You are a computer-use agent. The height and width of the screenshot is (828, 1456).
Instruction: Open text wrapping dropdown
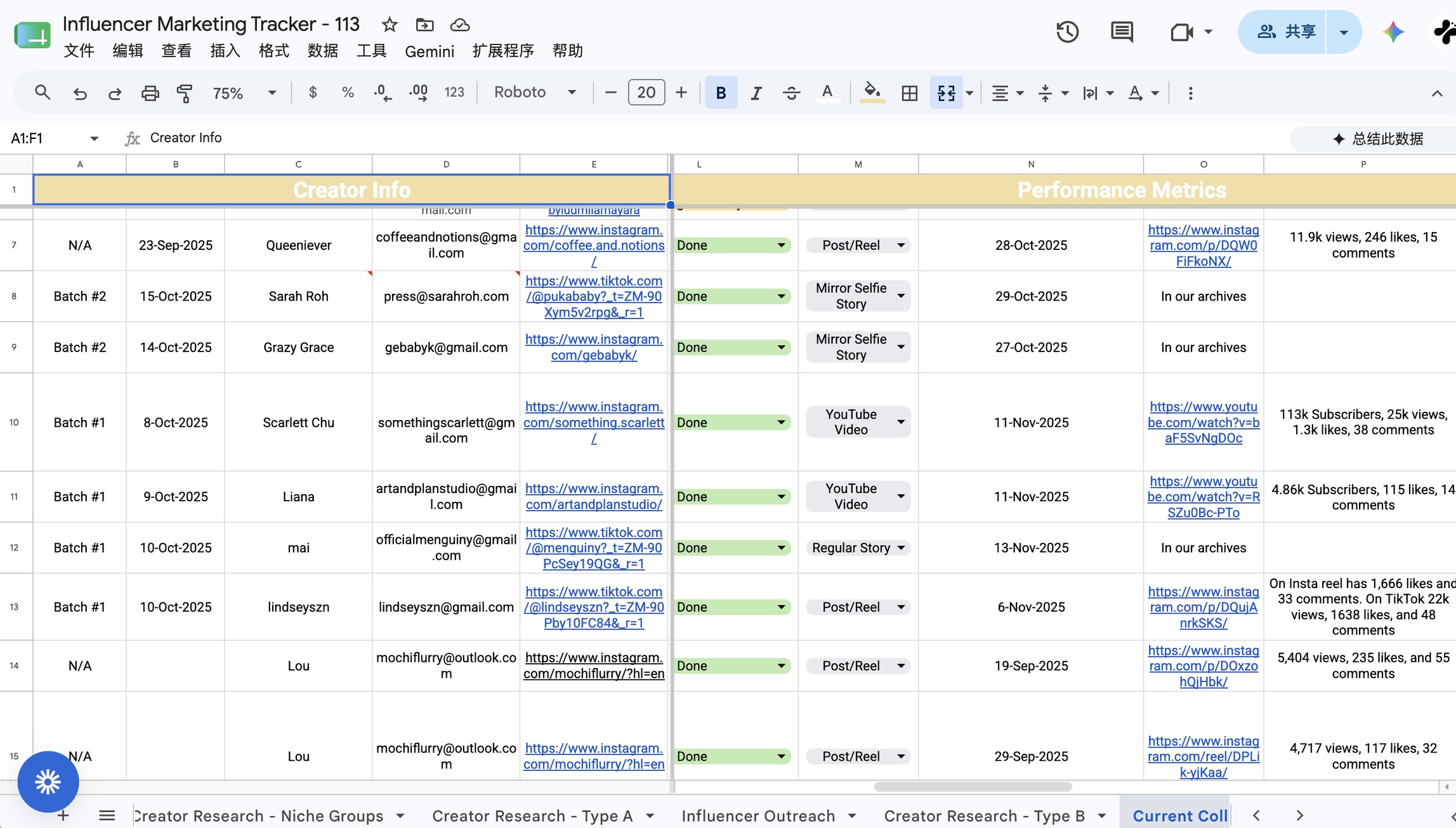1098,93
